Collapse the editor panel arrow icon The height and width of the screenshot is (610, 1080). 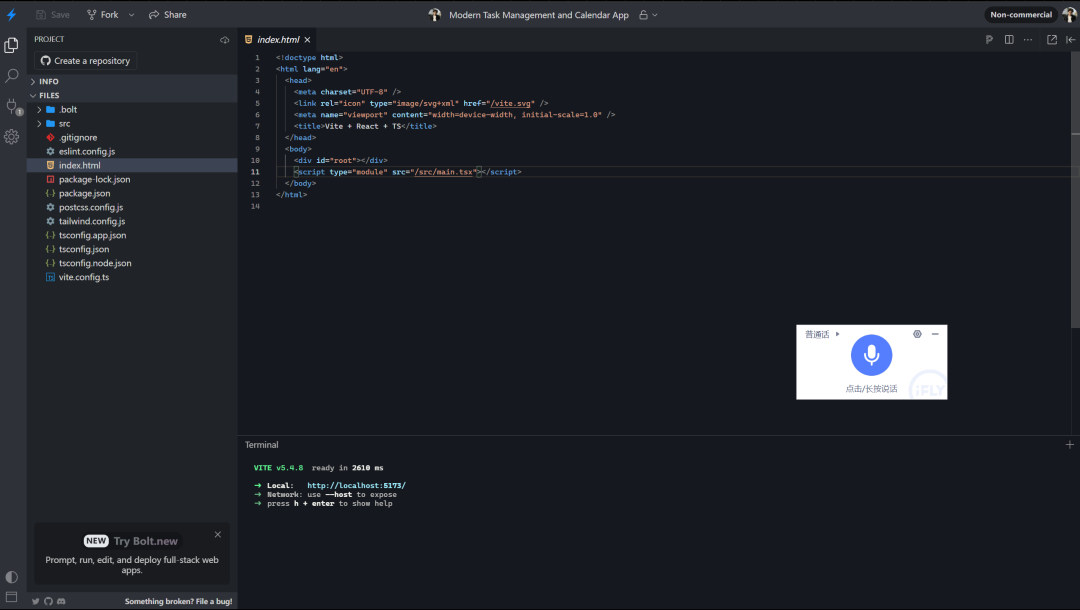tap(1070, 40)
